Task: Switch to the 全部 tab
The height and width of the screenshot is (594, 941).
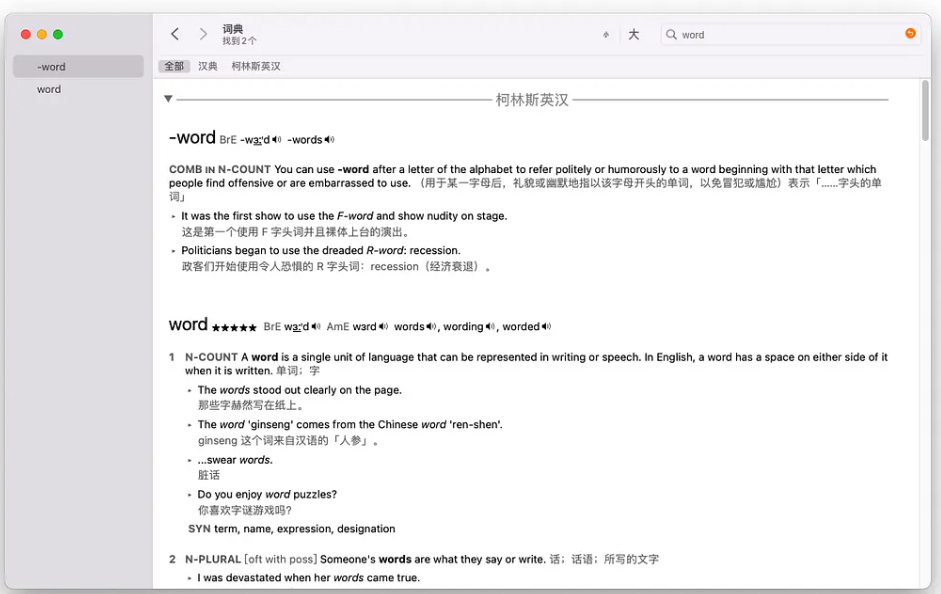Action: tap(174, 66)
